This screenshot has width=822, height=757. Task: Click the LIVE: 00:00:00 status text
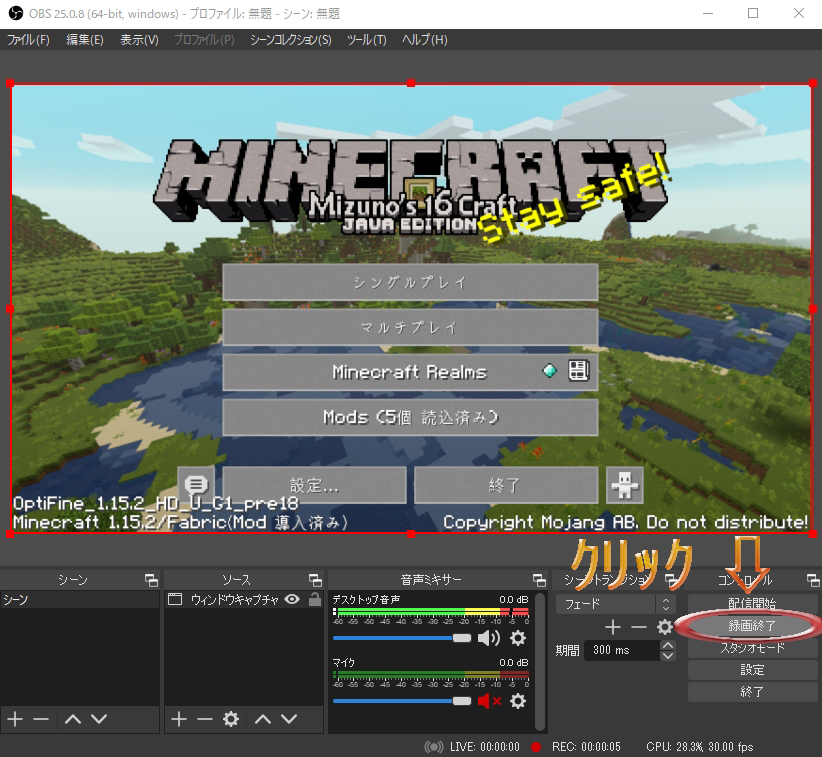(485, 747)
